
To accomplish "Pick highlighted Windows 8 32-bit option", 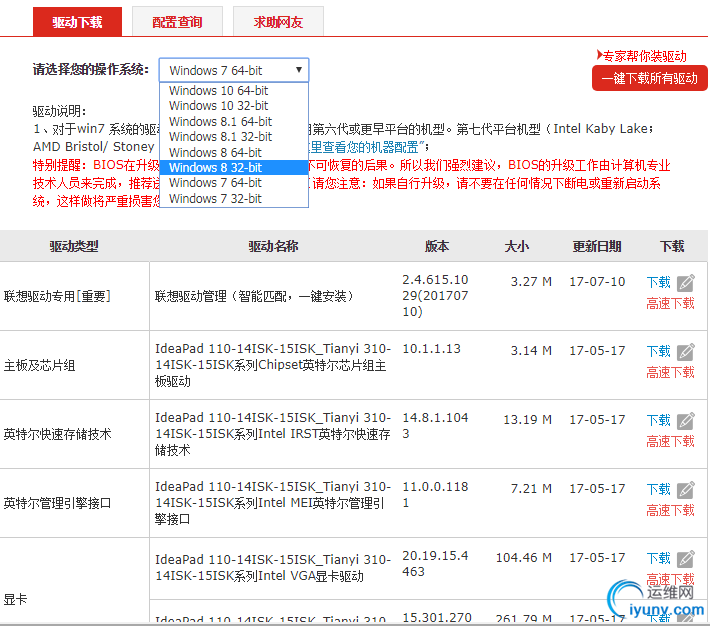I will [234, 168].
